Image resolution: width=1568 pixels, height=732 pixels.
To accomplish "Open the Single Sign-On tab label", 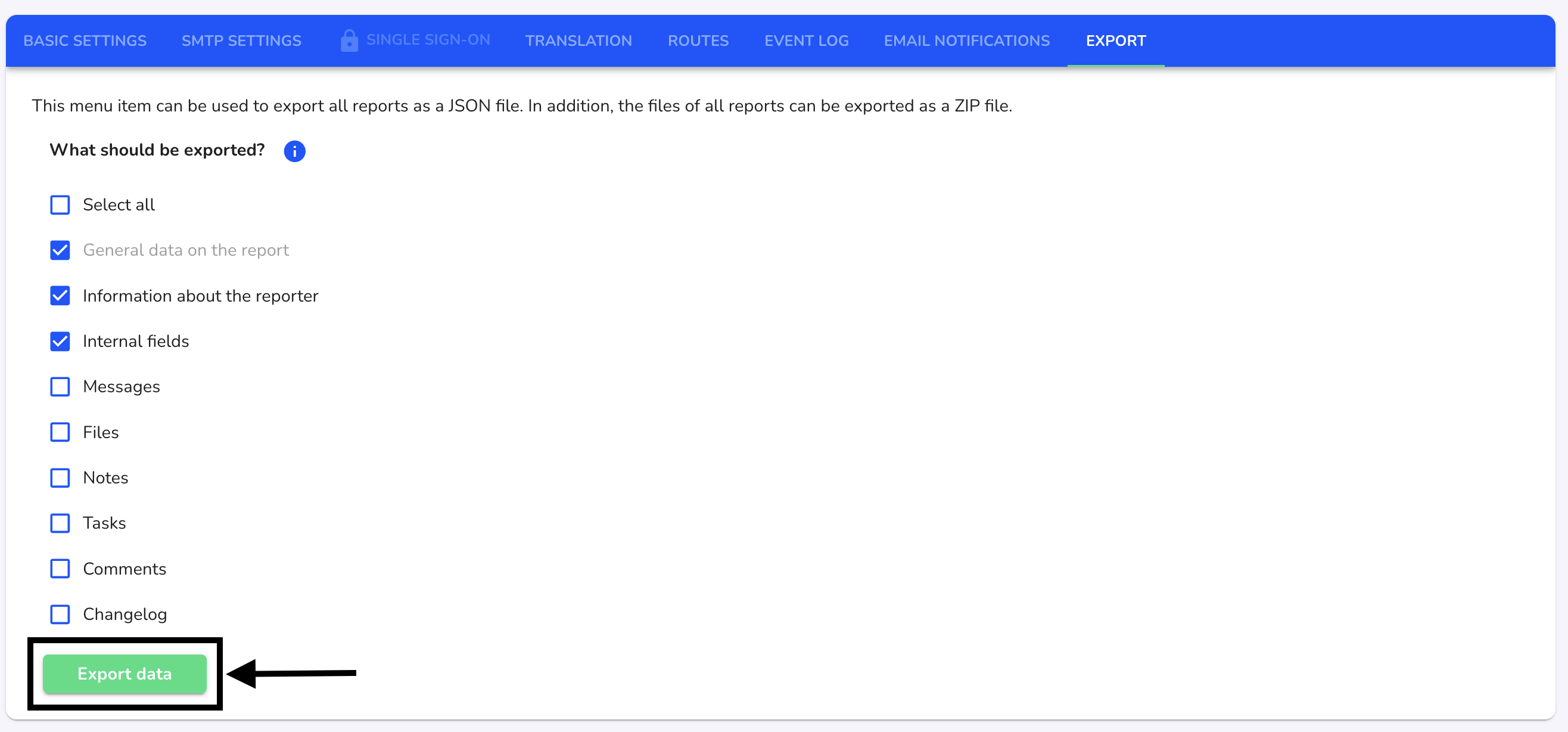I will 428,40.
